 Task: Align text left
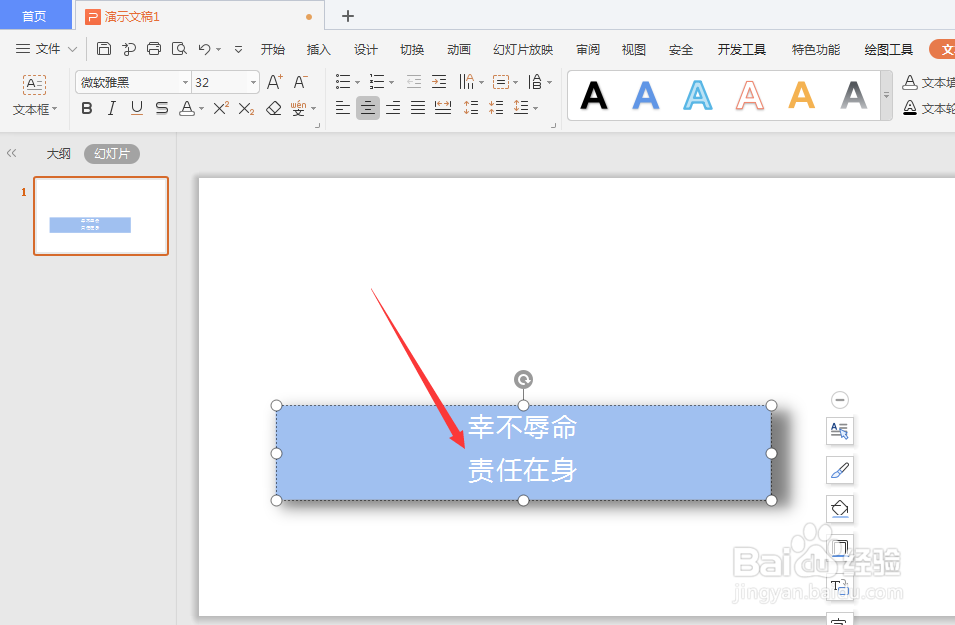tap(343, 108)
